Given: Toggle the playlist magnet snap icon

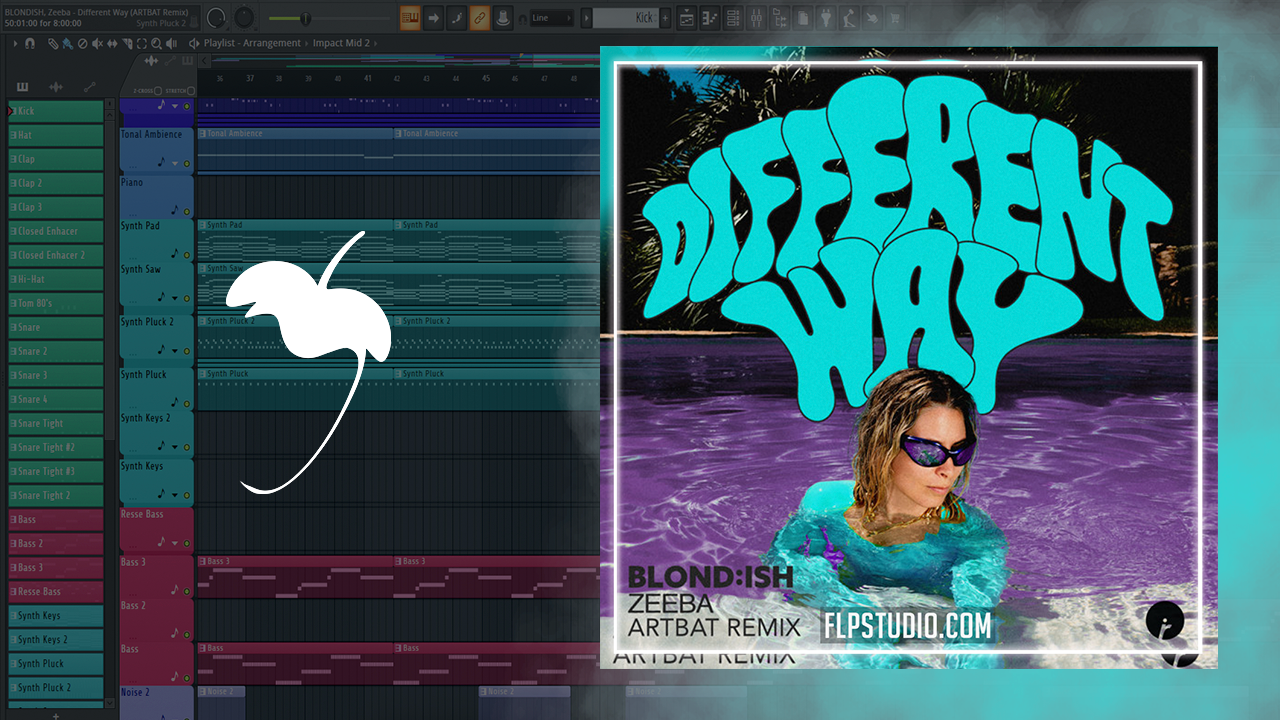Looking at the screenshot, I should pos(30,43).
